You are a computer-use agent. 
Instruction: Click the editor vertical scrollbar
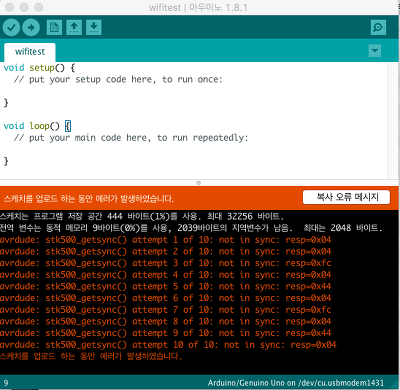[393, 121]
